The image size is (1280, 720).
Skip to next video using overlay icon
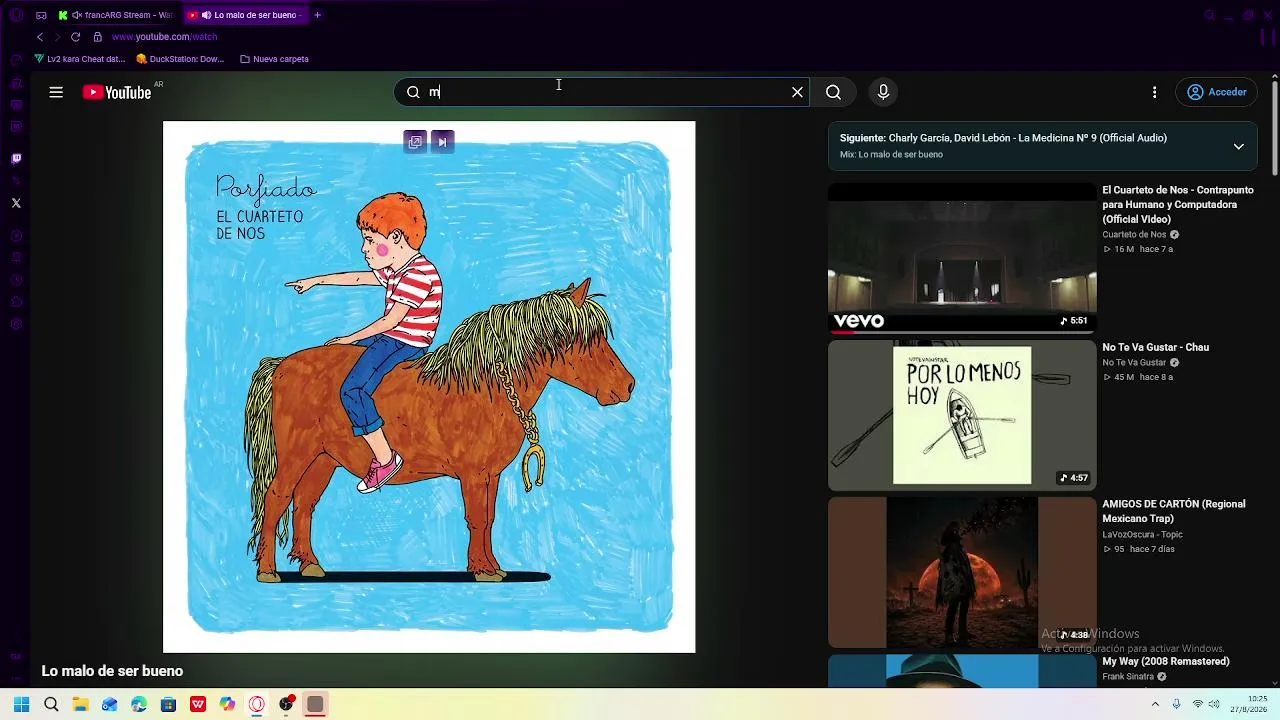pyautogui.click(x=442, y=142)
